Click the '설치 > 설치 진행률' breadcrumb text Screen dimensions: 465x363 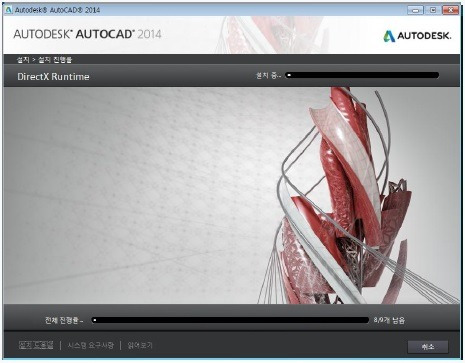(44, 60)
